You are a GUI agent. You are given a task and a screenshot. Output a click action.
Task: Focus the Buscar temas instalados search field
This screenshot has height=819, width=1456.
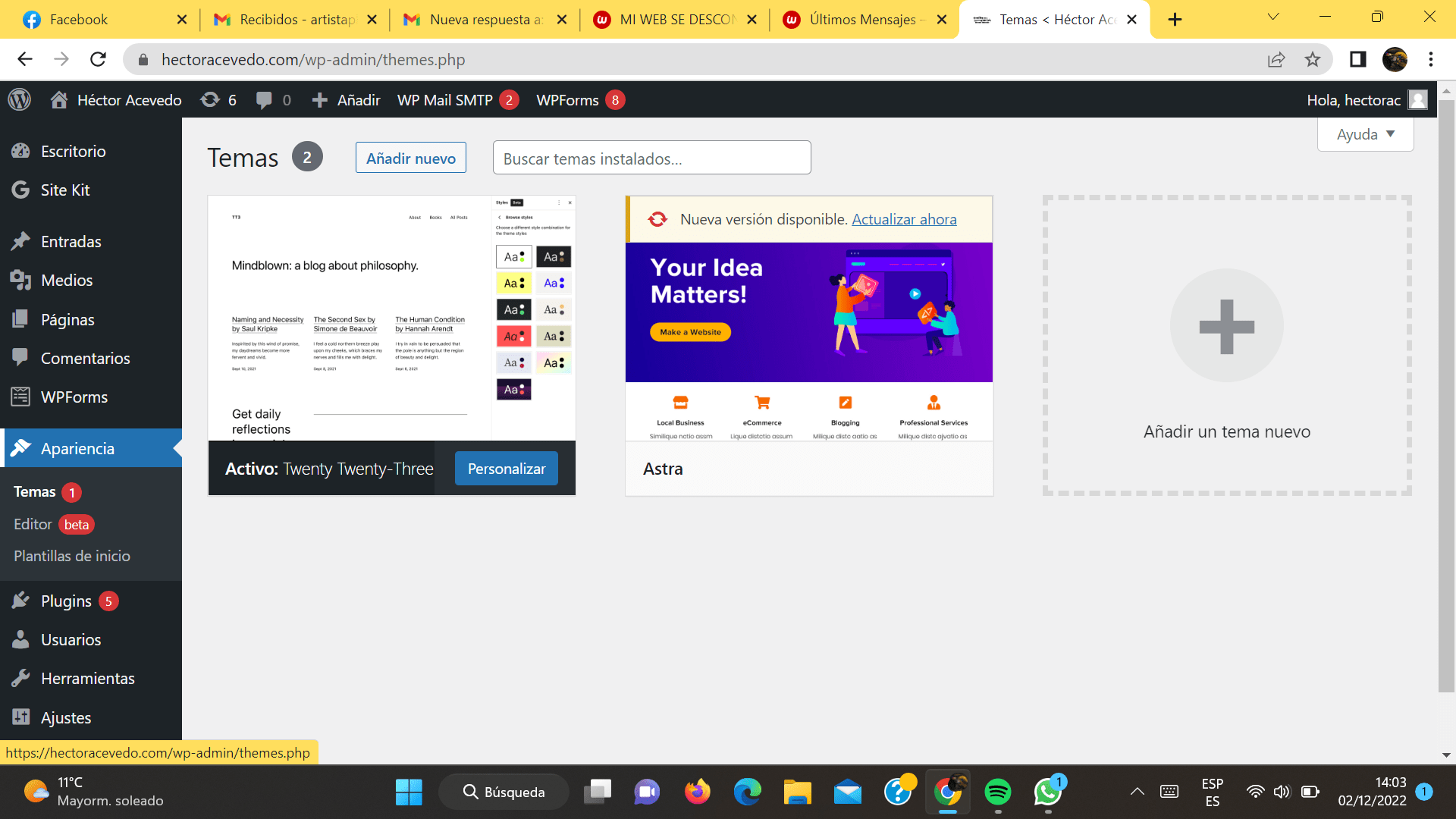point(651,158)
